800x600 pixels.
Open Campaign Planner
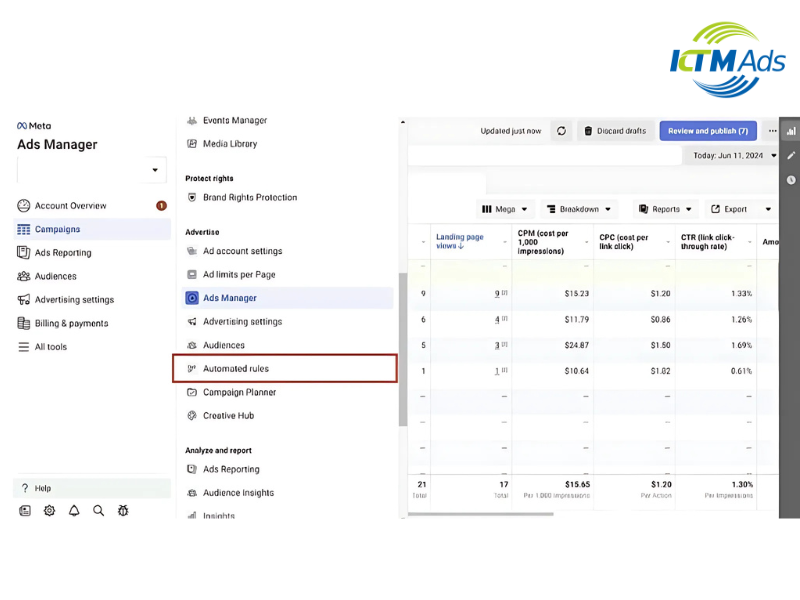(239, 392)
